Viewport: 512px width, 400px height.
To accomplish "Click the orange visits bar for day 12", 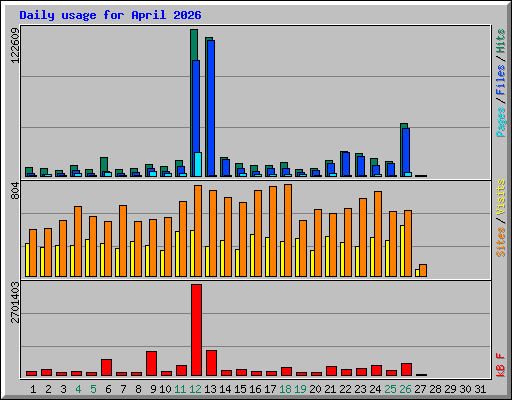I will [198, 231].
